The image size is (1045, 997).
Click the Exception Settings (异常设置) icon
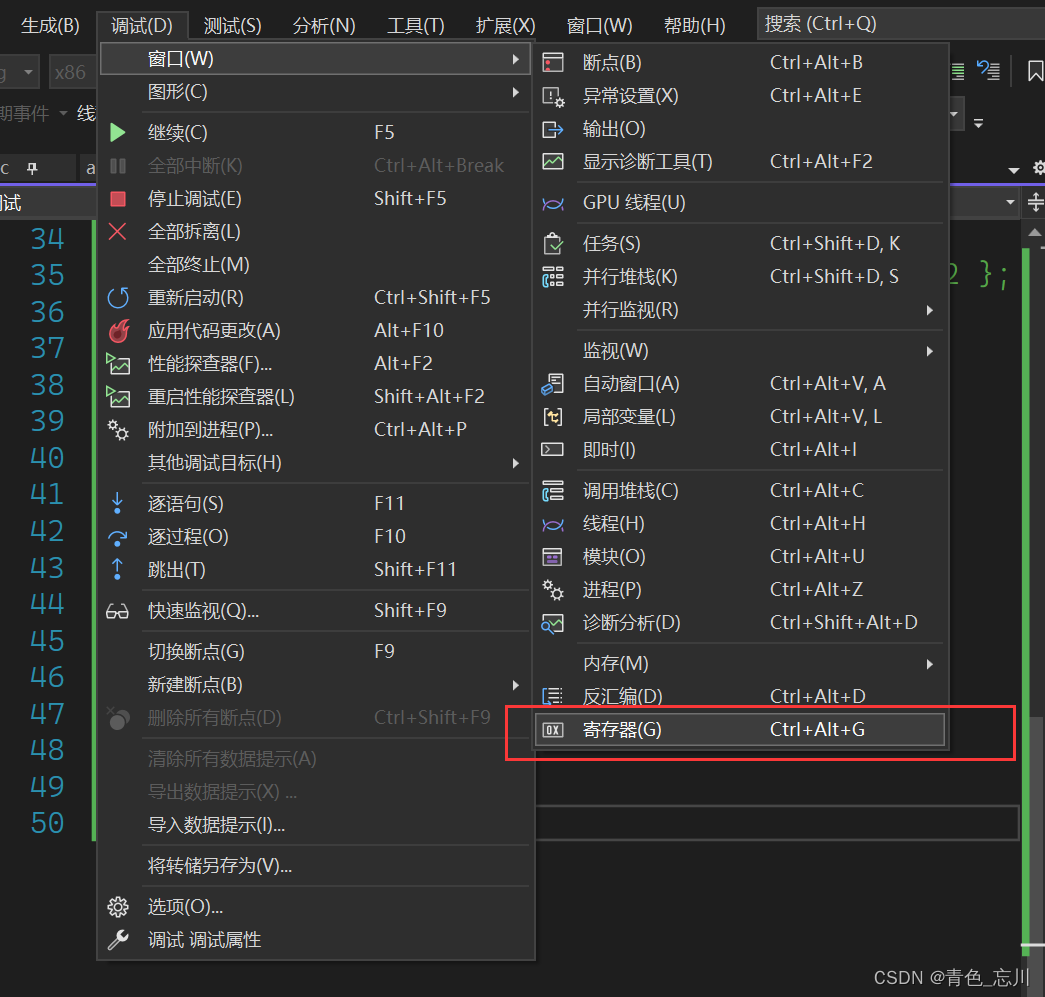(553, 97)
